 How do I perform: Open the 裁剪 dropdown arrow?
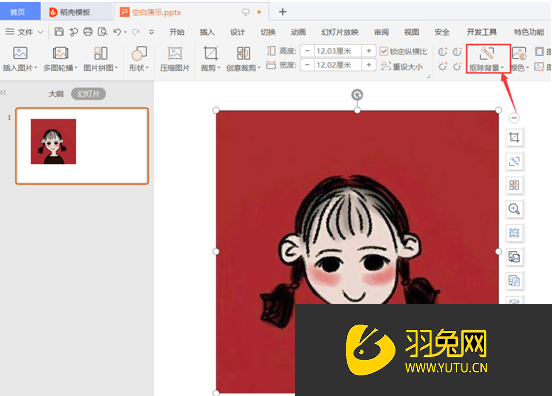click(x=219, y=68)
